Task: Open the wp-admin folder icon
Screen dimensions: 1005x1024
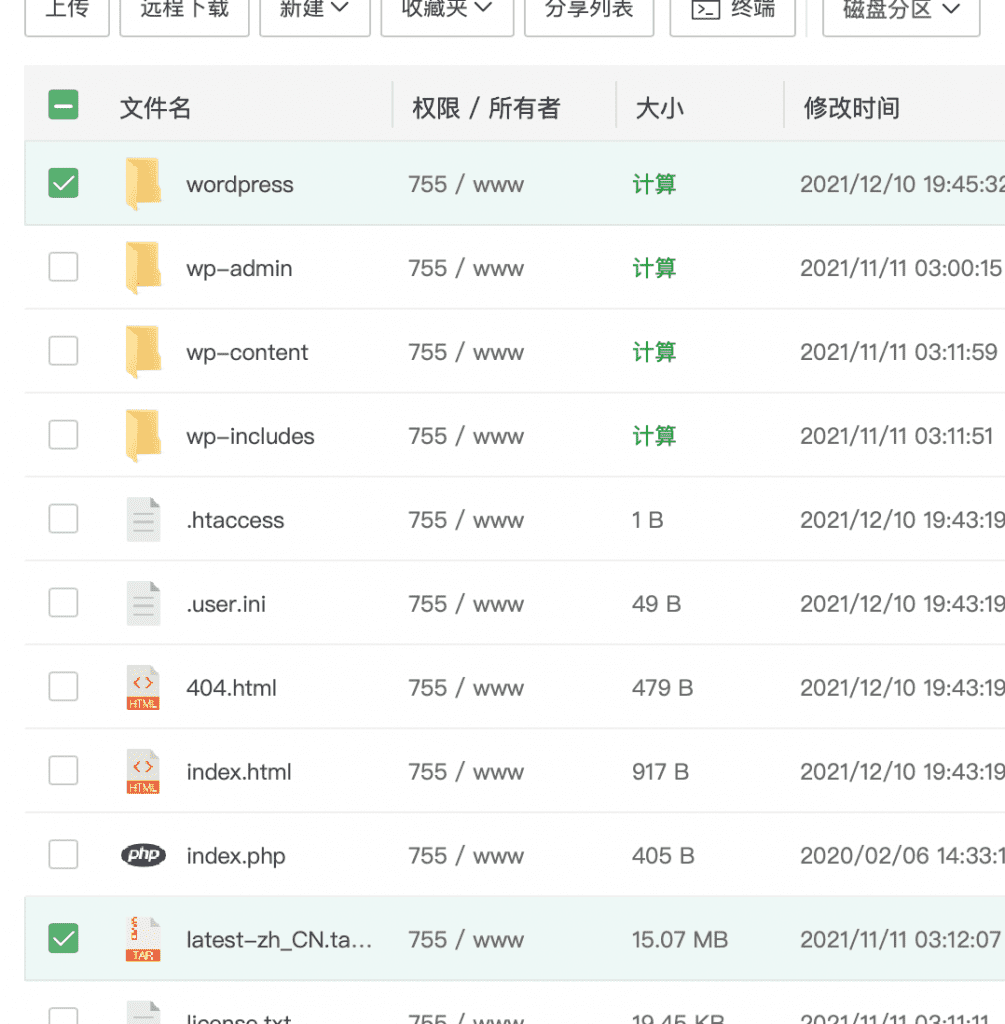Action: tap(143, 268)
